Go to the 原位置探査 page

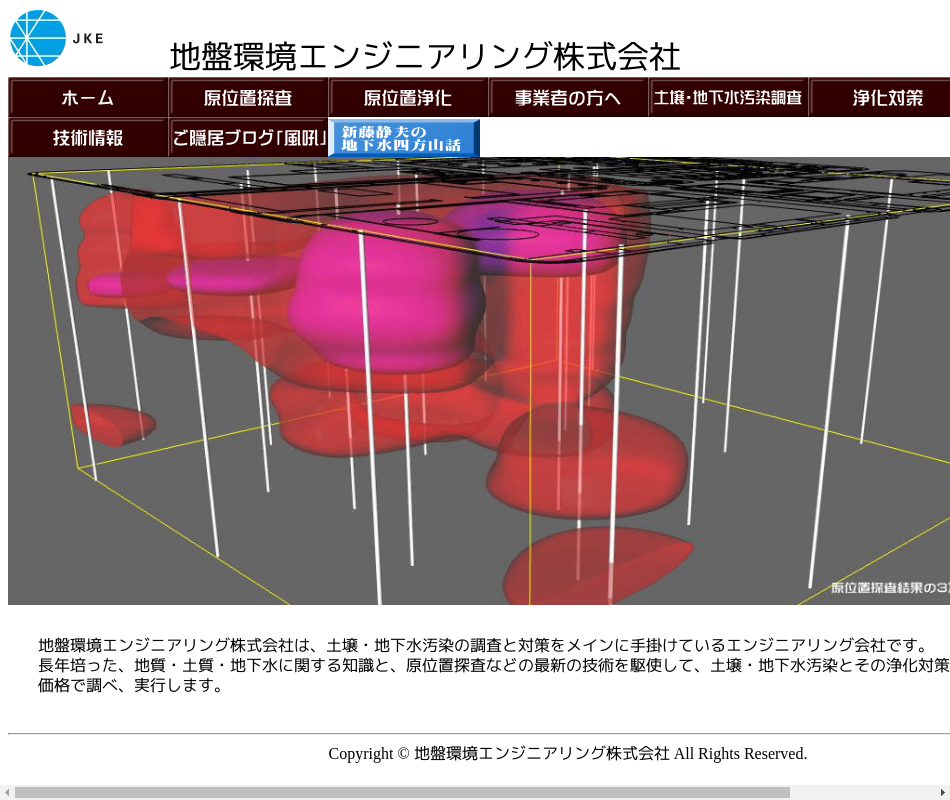pyautogui.click(x=248, y=98)
